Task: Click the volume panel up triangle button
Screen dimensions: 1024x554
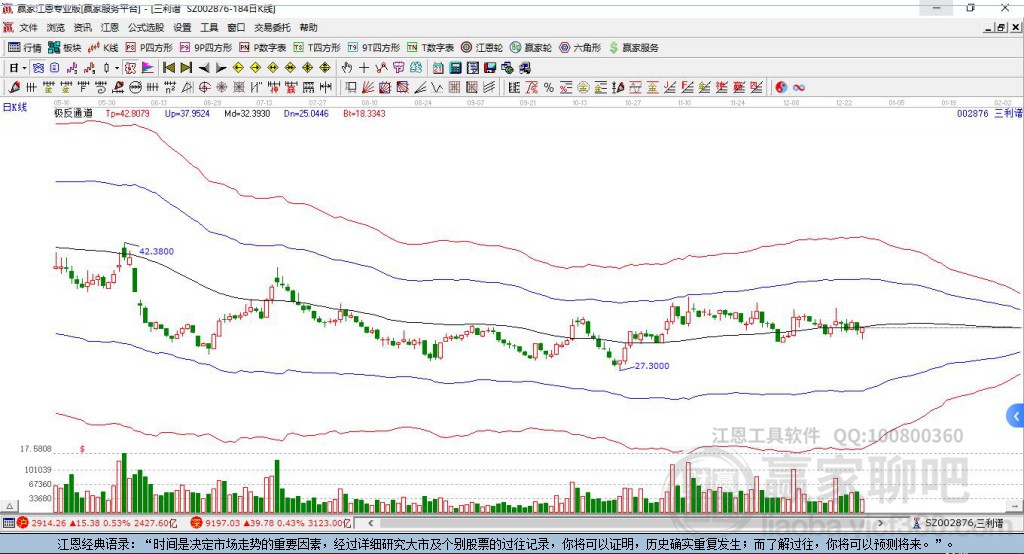Action: [9, 506]
